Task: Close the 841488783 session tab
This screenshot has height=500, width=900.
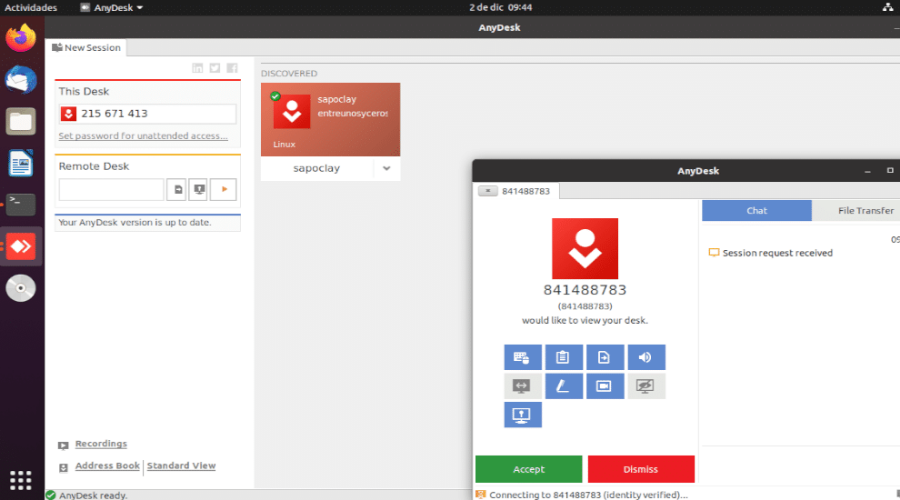Action: click(x=488, y=191)
